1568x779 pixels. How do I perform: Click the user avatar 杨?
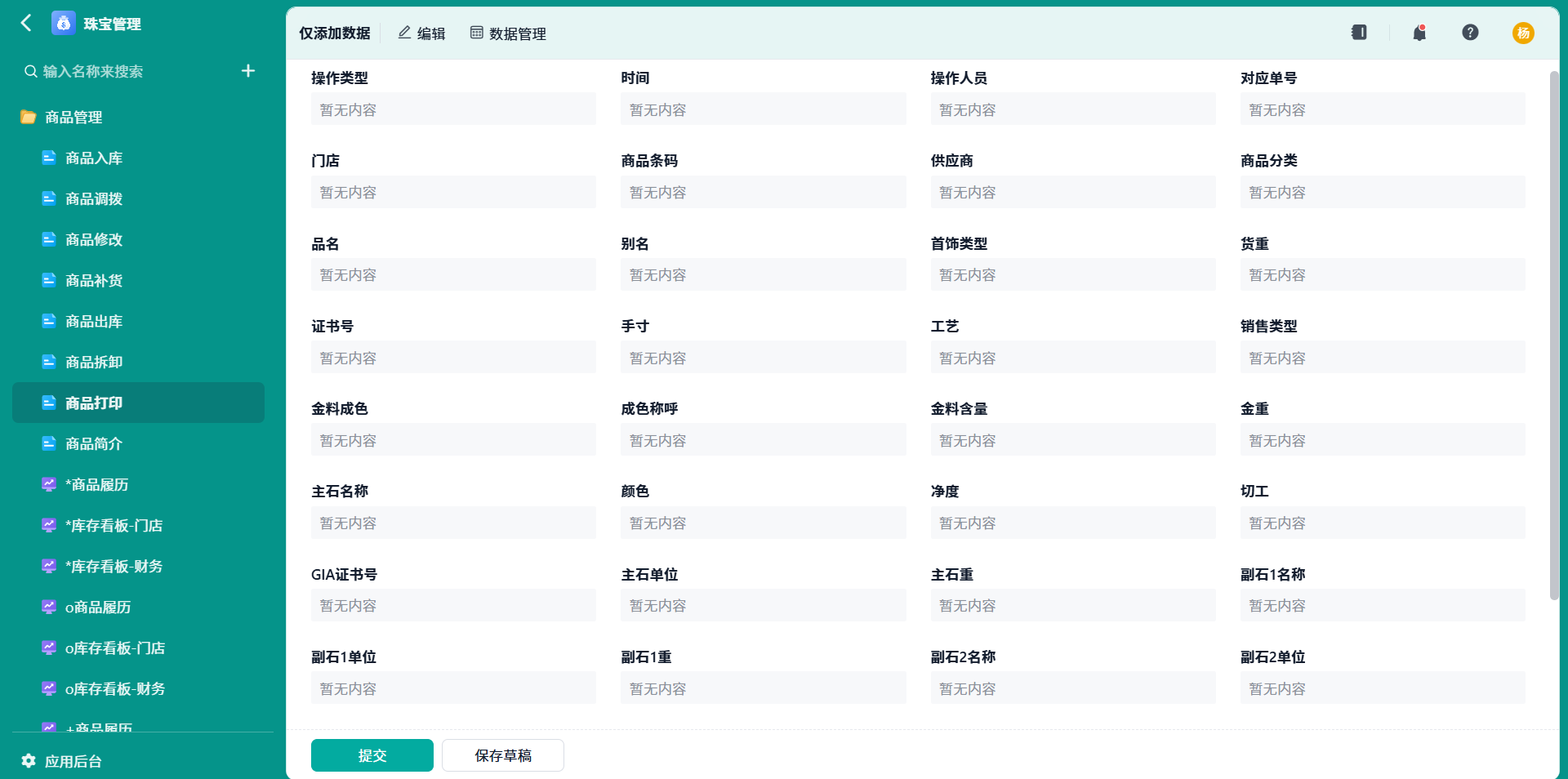pyautogui.click(x=1523, y=33)
